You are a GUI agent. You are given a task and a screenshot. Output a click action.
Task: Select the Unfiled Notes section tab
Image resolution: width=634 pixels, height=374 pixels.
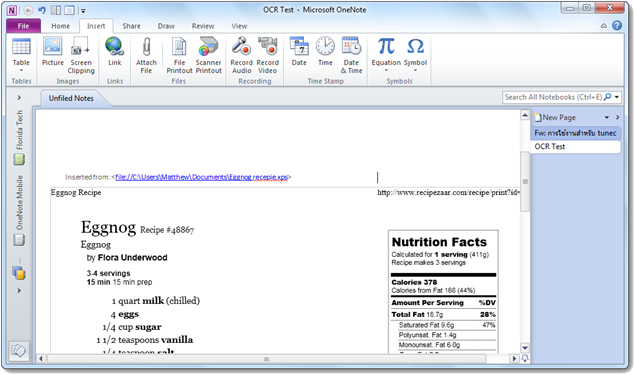pyautogui.click(x=71, y=98)
